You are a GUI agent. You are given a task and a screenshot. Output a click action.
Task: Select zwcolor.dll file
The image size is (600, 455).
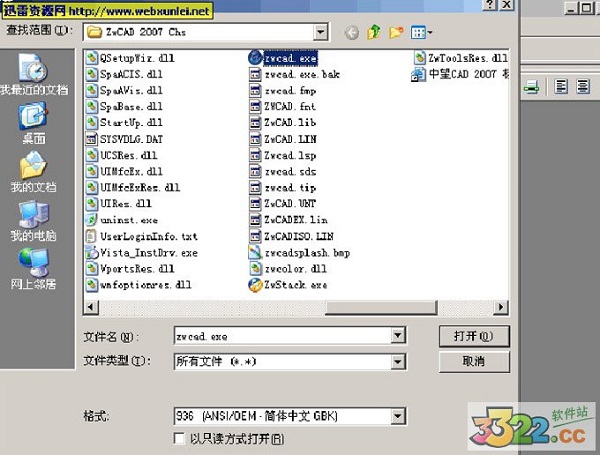click(288, 269)
